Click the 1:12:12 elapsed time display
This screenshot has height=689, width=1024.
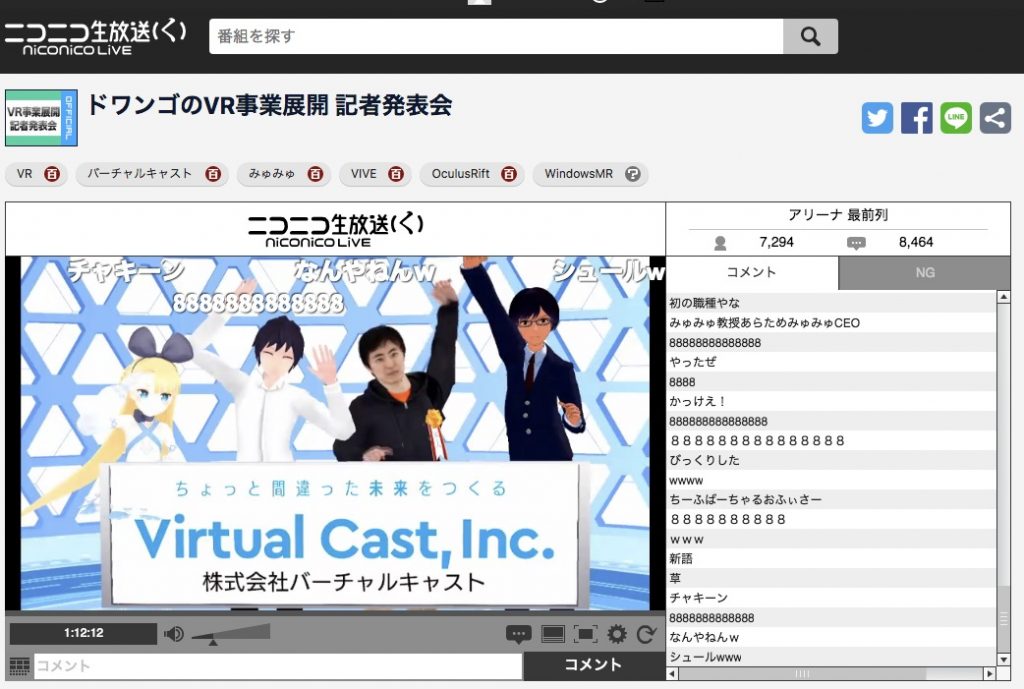coord(84,633)
